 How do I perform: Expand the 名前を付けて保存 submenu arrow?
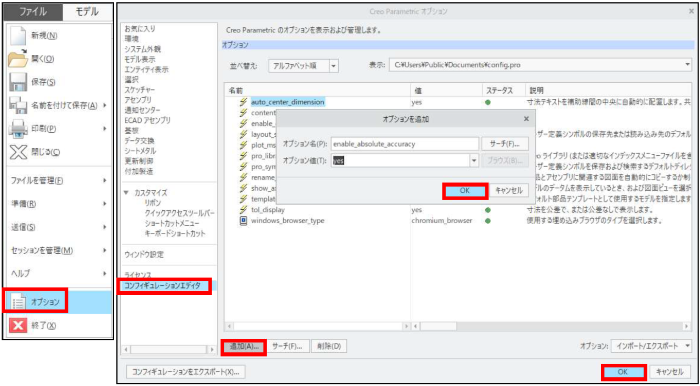click(x=104, y=105)
